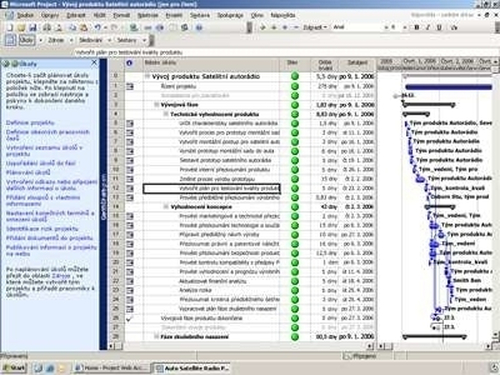This screenshot has width=500, height=375.
Task: Click the task entry bar above the table
Action: (x=287, y=52)
